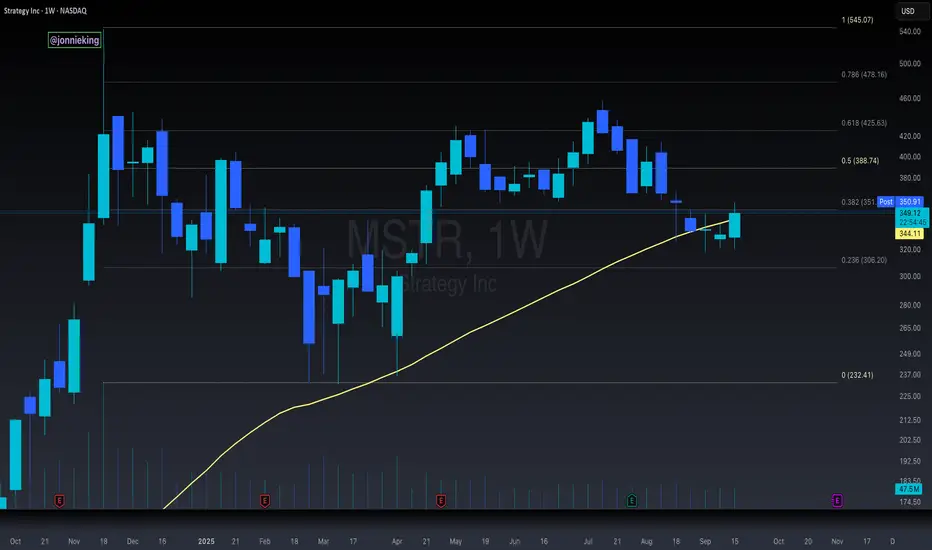Click 192.50 on the price axis
The width and height of the screenshot is (932, 550).
point(910,461)
